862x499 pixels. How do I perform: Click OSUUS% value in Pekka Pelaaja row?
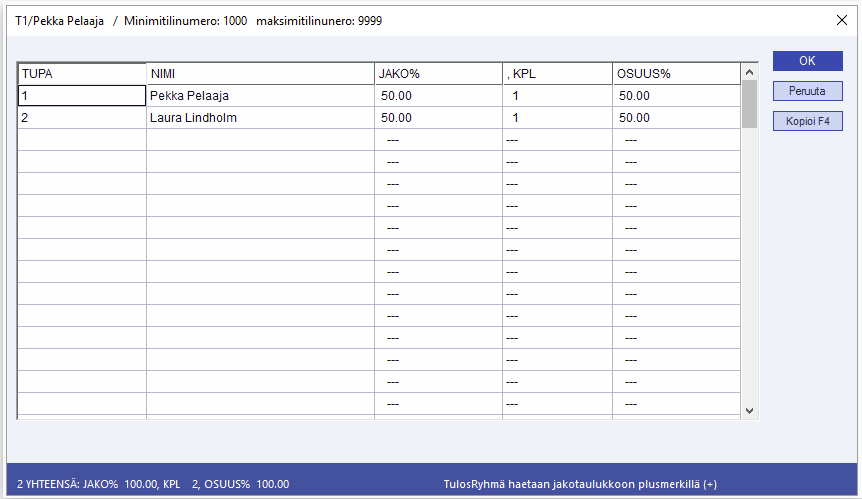(675, 96)
